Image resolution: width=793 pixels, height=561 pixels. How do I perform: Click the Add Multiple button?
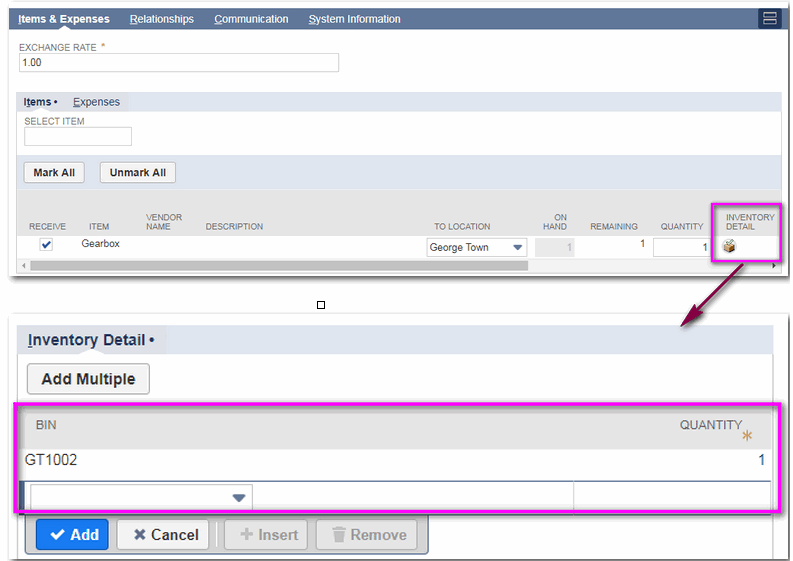[88, 379]
